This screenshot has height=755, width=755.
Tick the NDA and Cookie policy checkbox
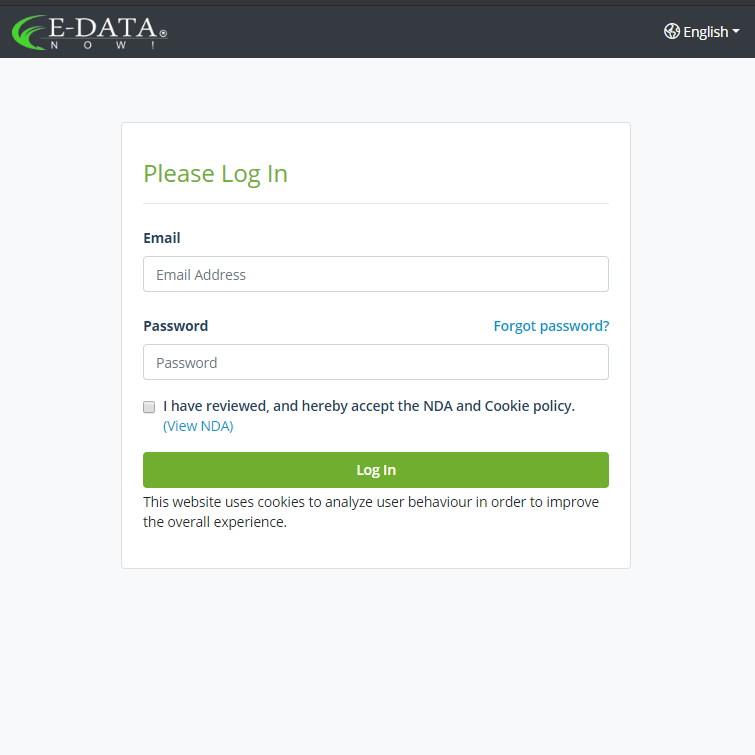pyautogui.click(x=149, y=407)
